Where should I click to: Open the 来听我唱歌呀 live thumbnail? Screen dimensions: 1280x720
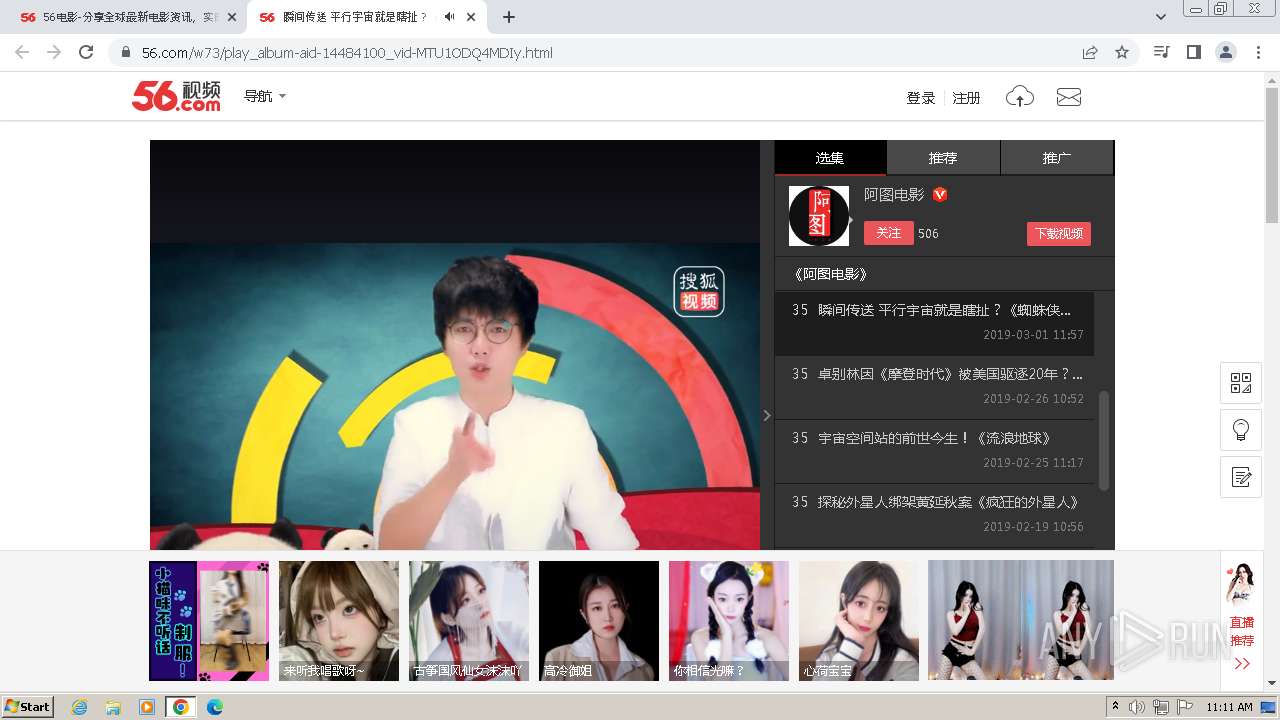click(x=339, y=621)
